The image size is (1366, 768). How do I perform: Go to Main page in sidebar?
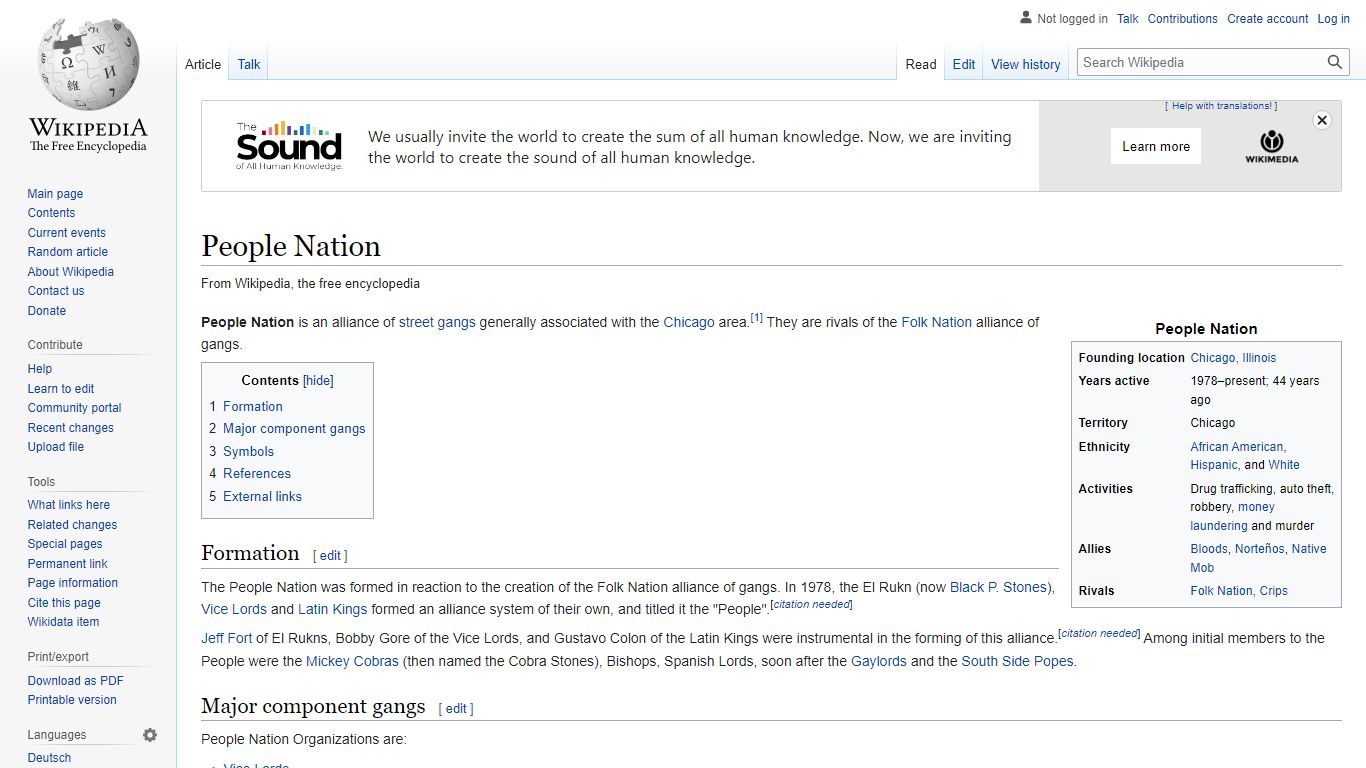pyautogui.click(x=55, y=194)
